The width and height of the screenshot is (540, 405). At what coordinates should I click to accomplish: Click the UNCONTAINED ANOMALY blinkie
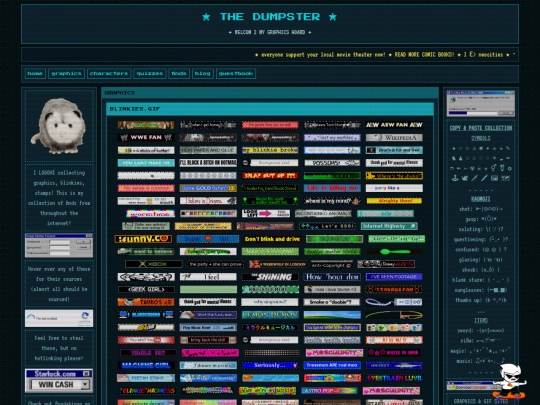coord(323,214)
